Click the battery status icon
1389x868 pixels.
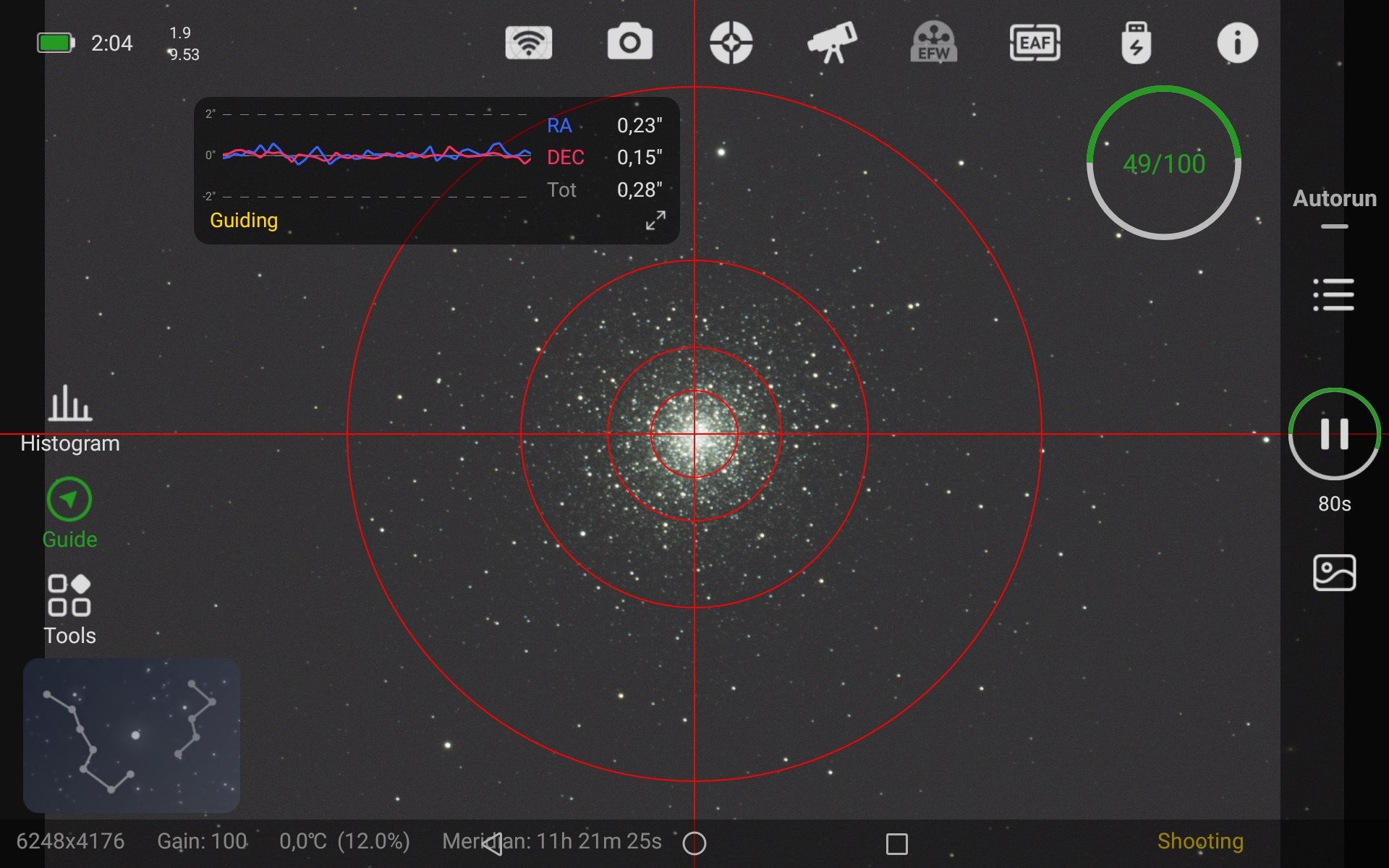pyautogui.click(x=56, y=43)
